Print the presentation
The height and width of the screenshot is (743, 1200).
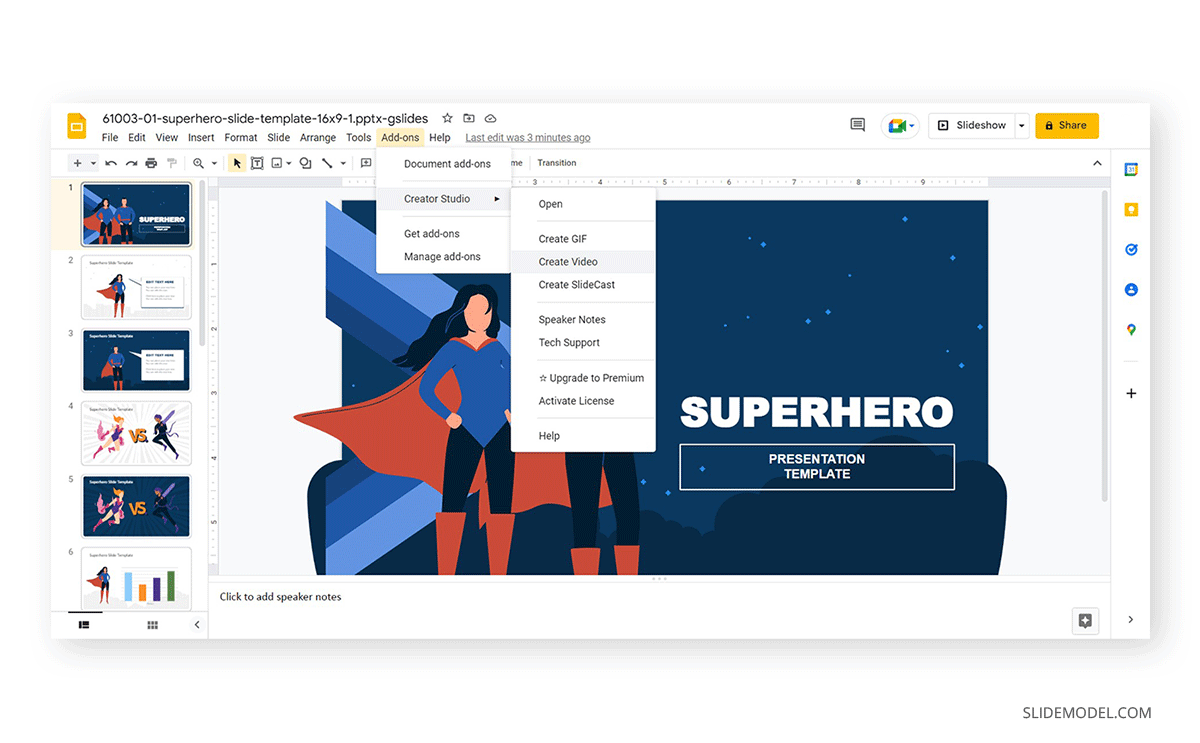point(151,163)
